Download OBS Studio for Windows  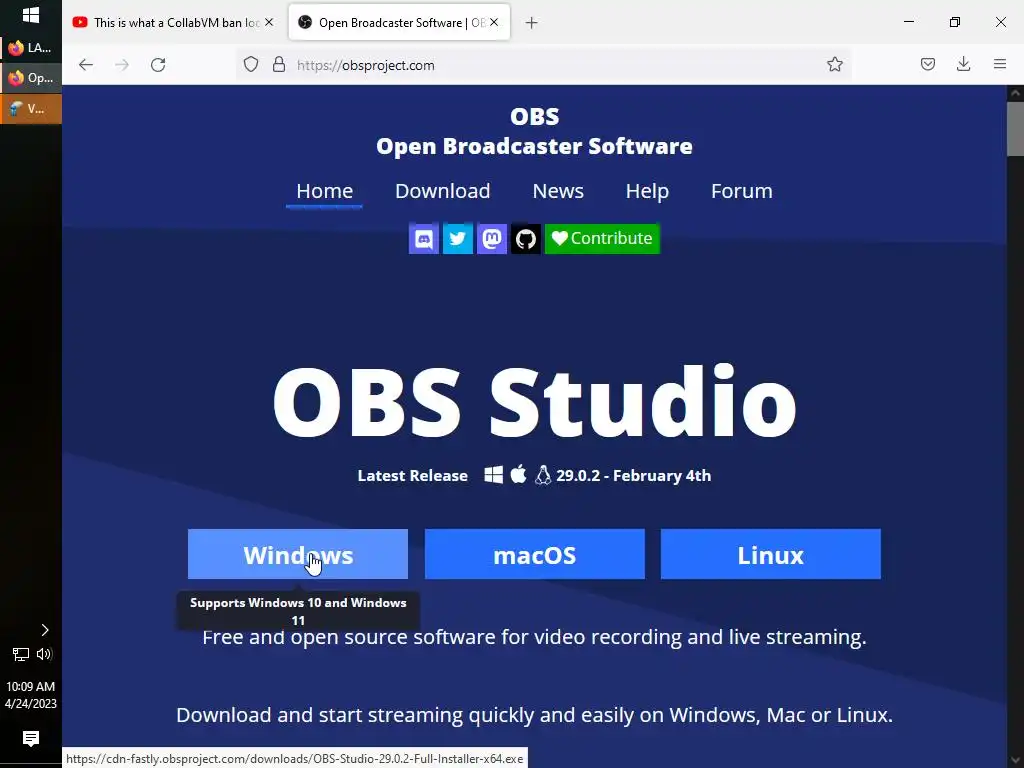pos(298,554)
